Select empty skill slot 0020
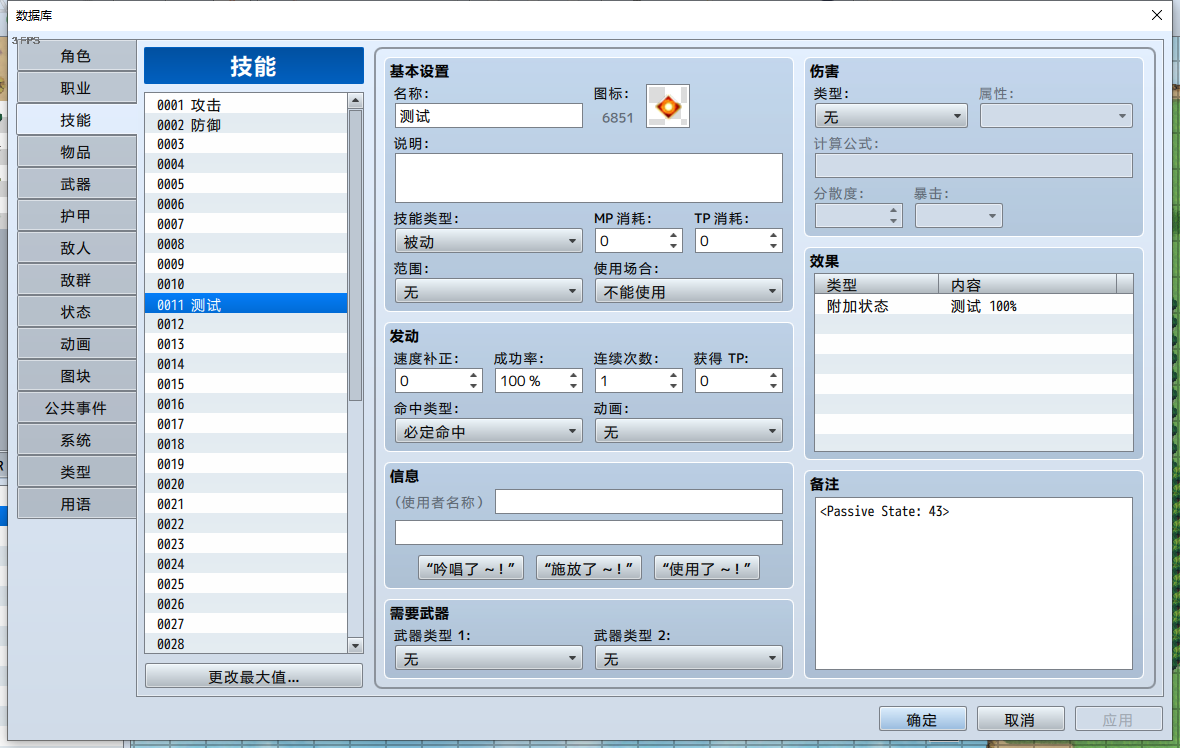 point(246,484)
